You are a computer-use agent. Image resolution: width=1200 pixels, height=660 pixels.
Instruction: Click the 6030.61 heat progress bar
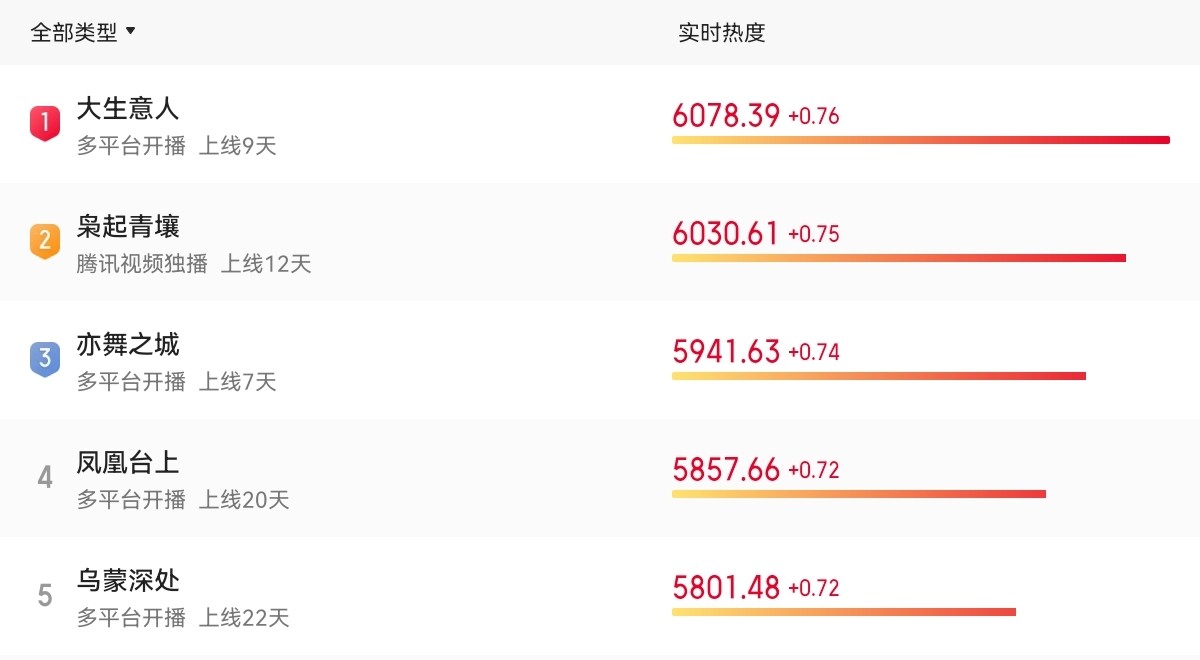click(898, 258)
